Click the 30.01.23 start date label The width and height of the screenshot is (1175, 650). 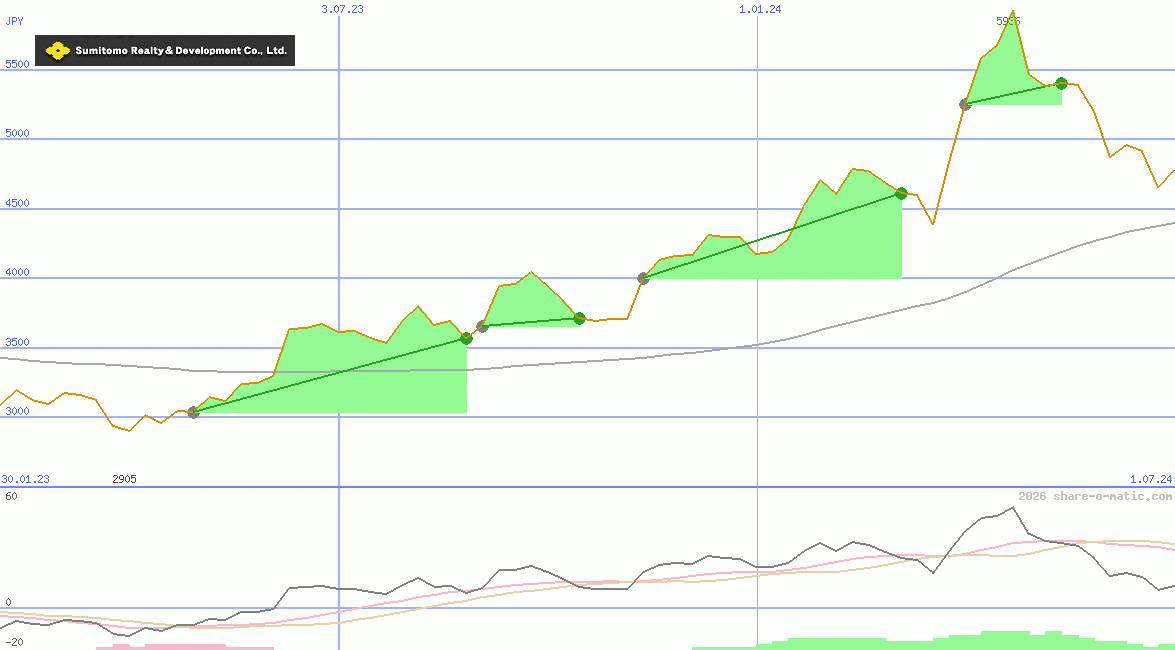click(x=24, y=479)
